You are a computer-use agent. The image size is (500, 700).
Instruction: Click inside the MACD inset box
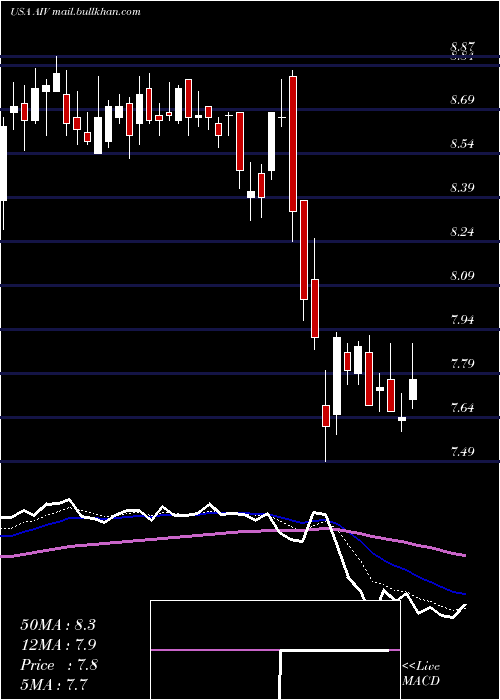point(275,650)
